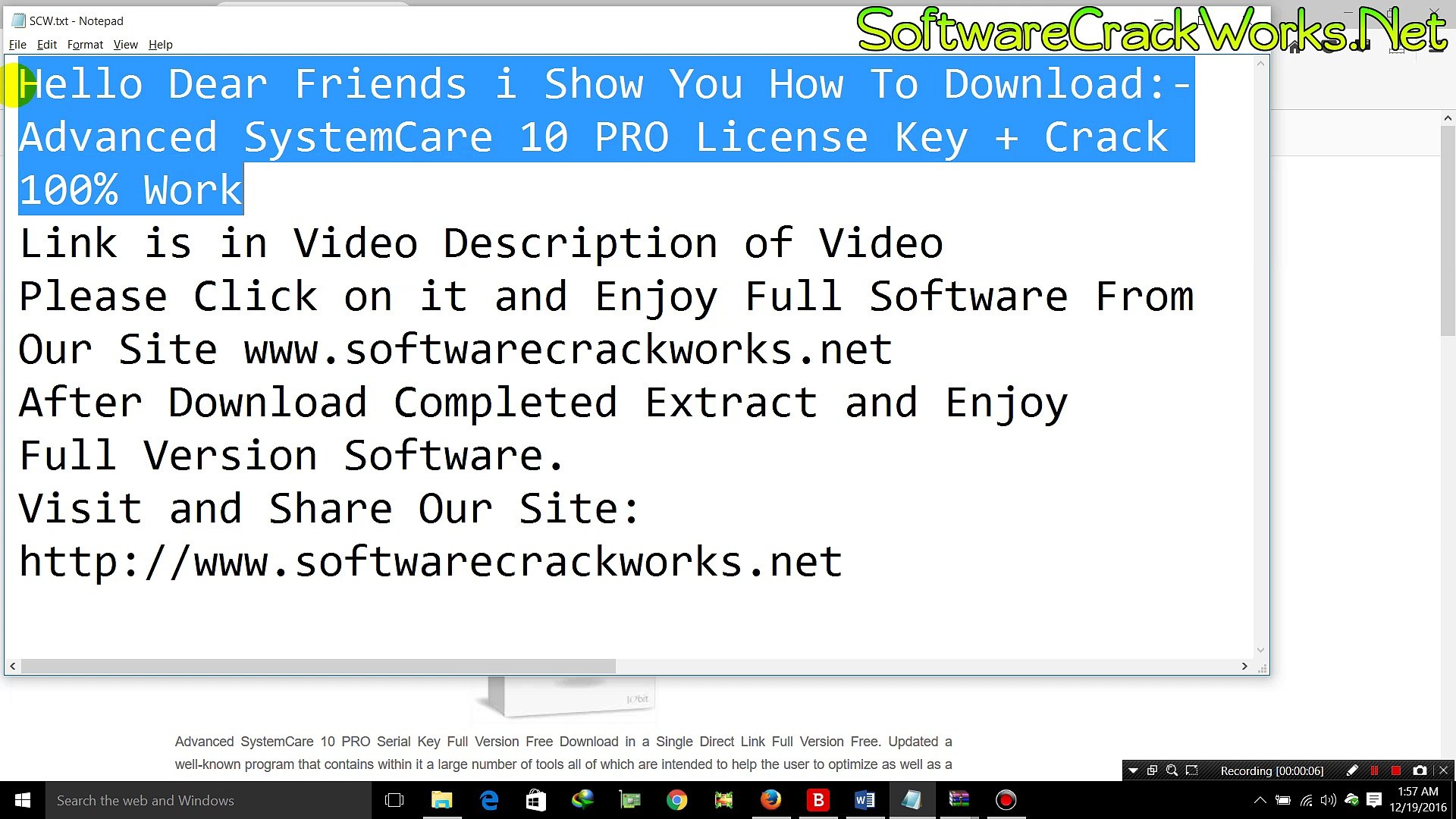The height and width of the screenshot is (819, 1456).
Task: Open Microsoft Word from taskbar
Action: 864,800
